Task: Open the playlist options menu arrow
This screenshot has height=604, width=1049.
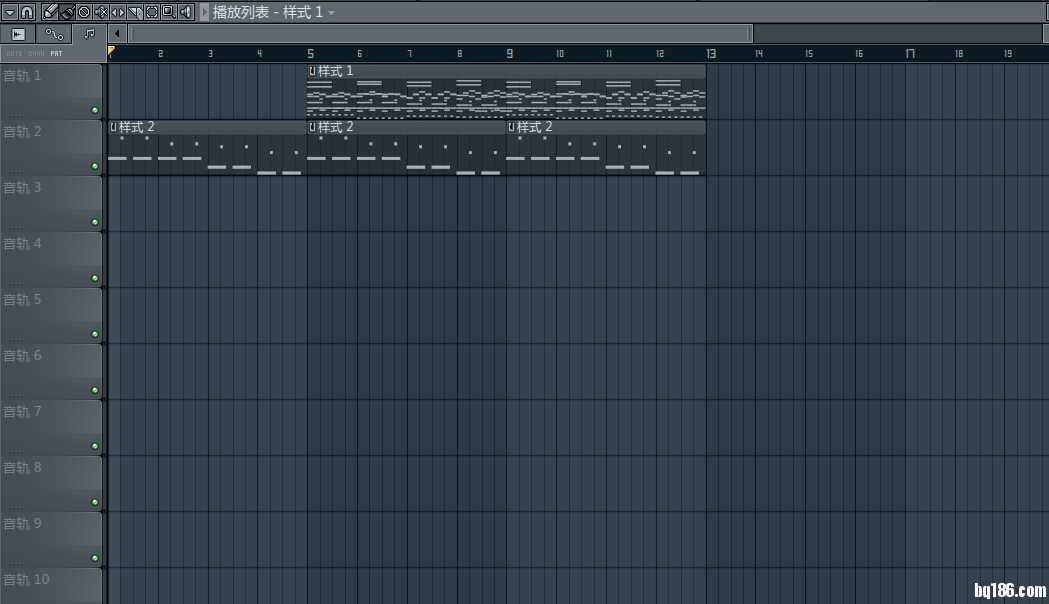Action: click(9, 12)
